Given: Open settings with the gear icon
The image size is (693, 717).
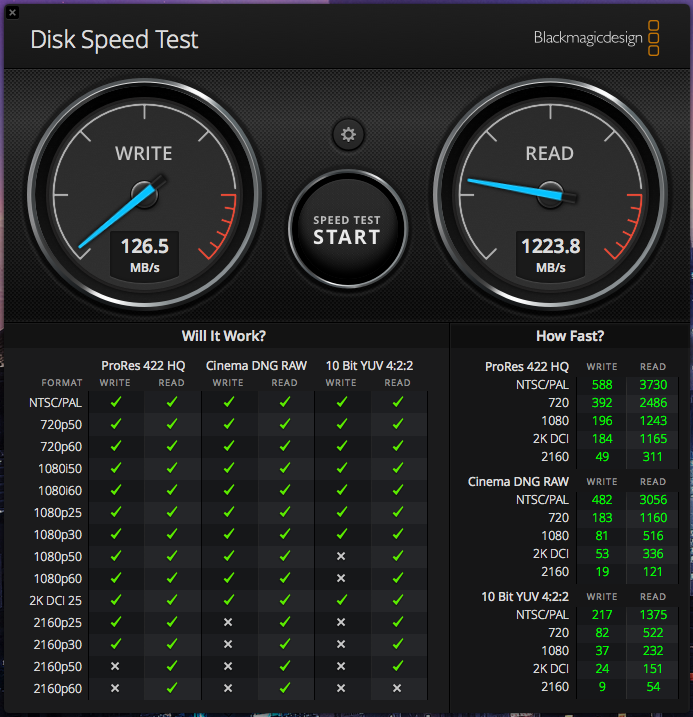Looking at the screenshot, I should pos(348,134).
